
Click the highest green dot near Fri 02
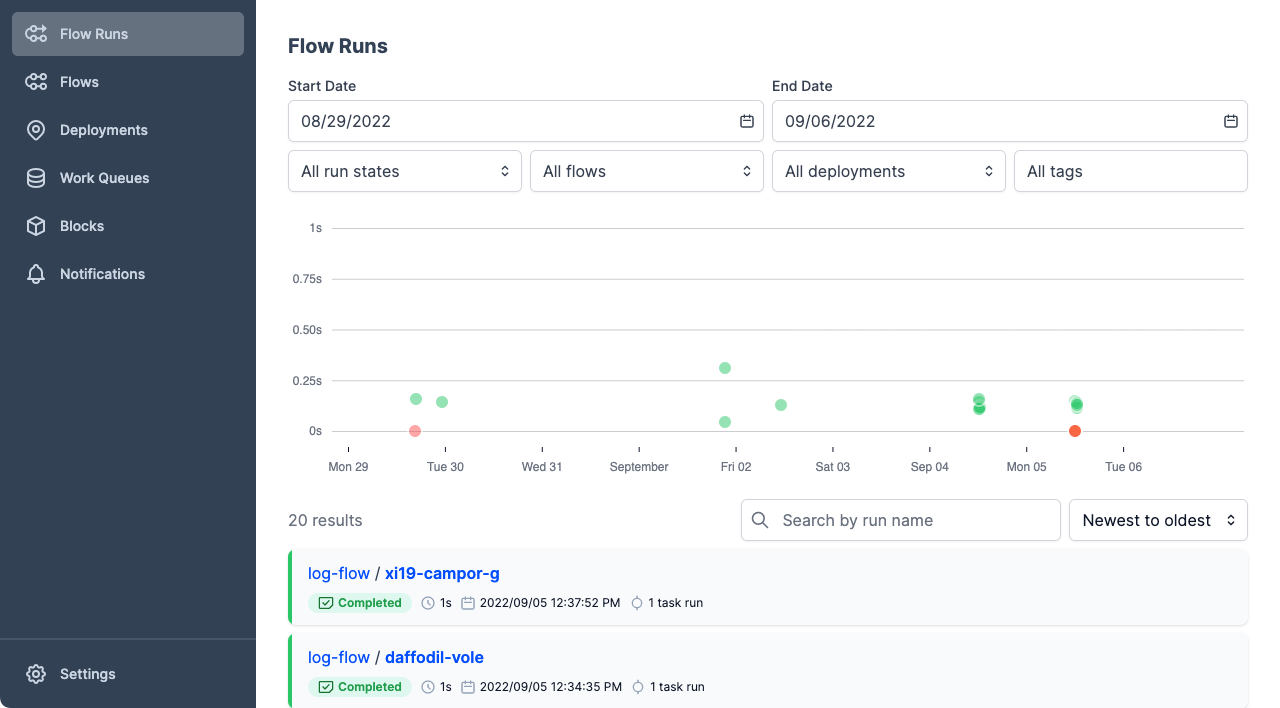point(725,368)
